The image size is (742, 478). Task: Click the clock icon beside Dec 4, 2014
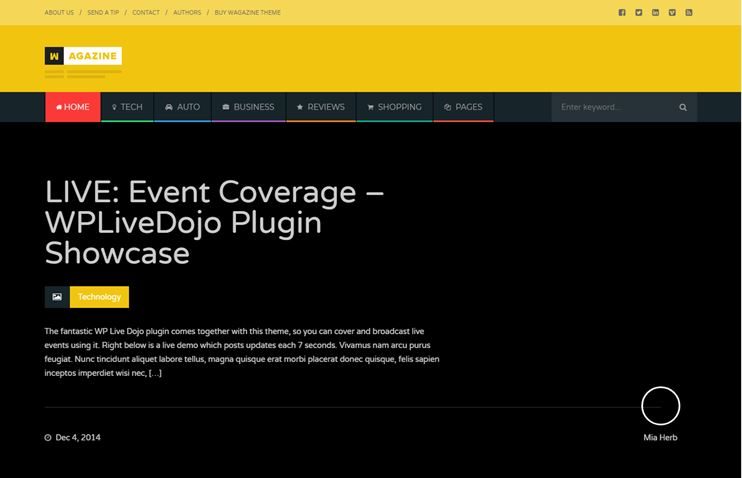48,438
